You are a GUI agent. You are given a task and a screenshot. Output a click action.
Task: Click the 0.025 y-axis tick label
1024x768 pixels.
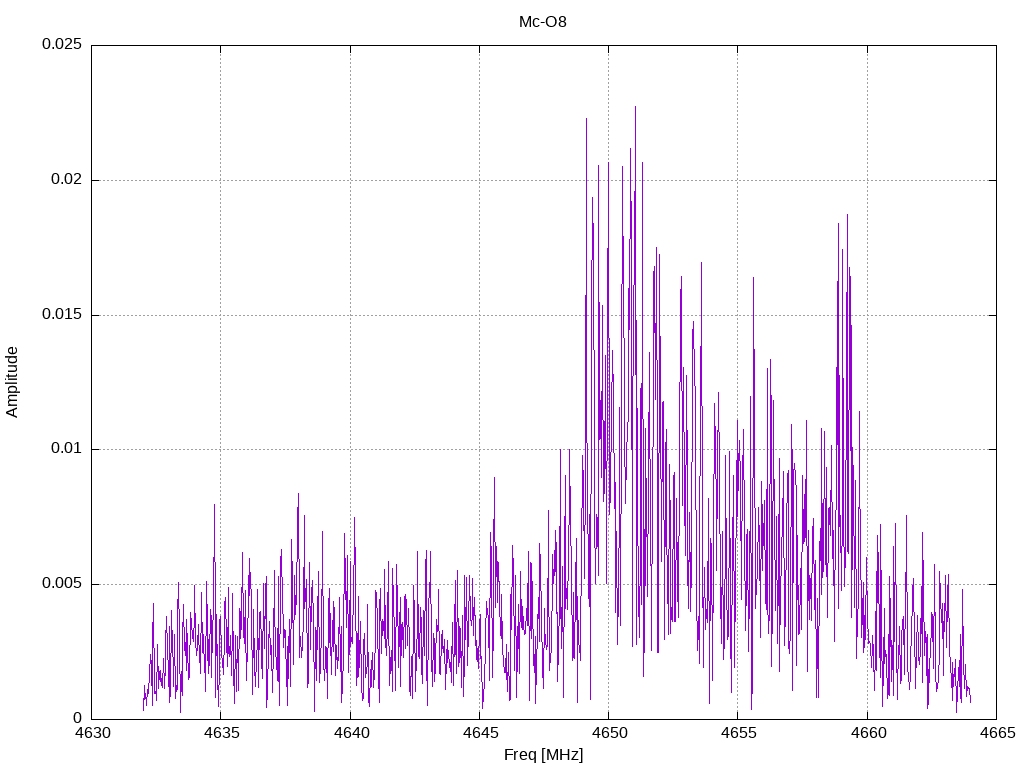coord(62,44)
